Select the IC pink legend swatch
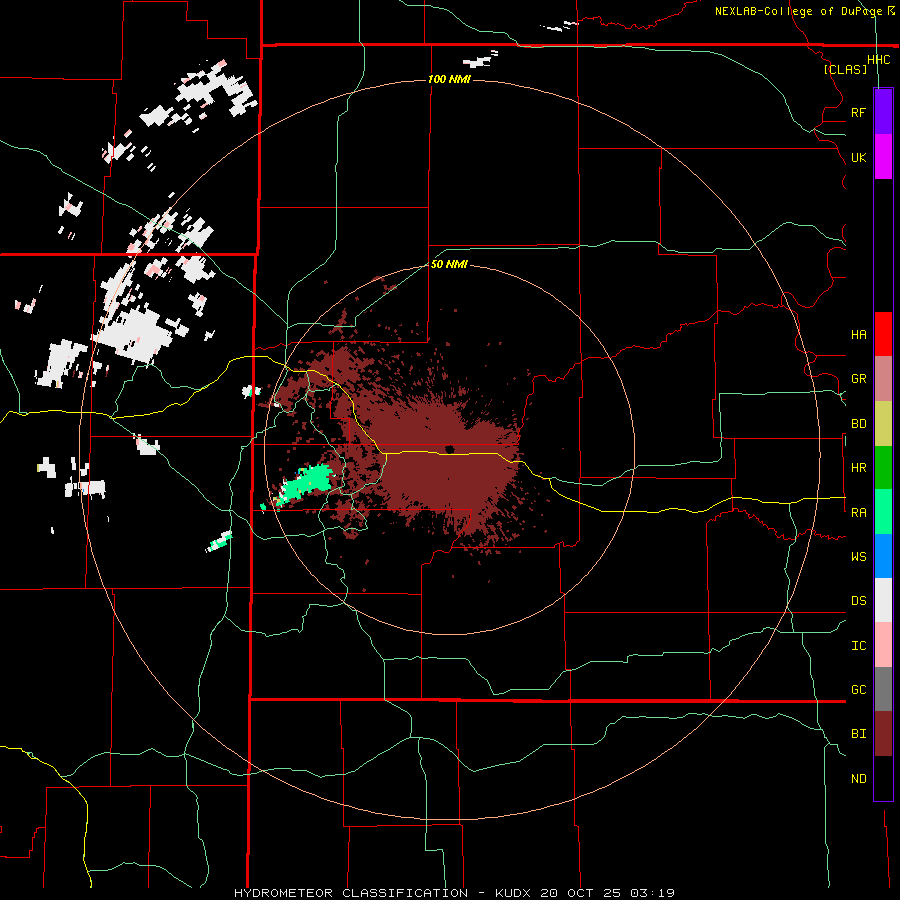 pos(883,645)
